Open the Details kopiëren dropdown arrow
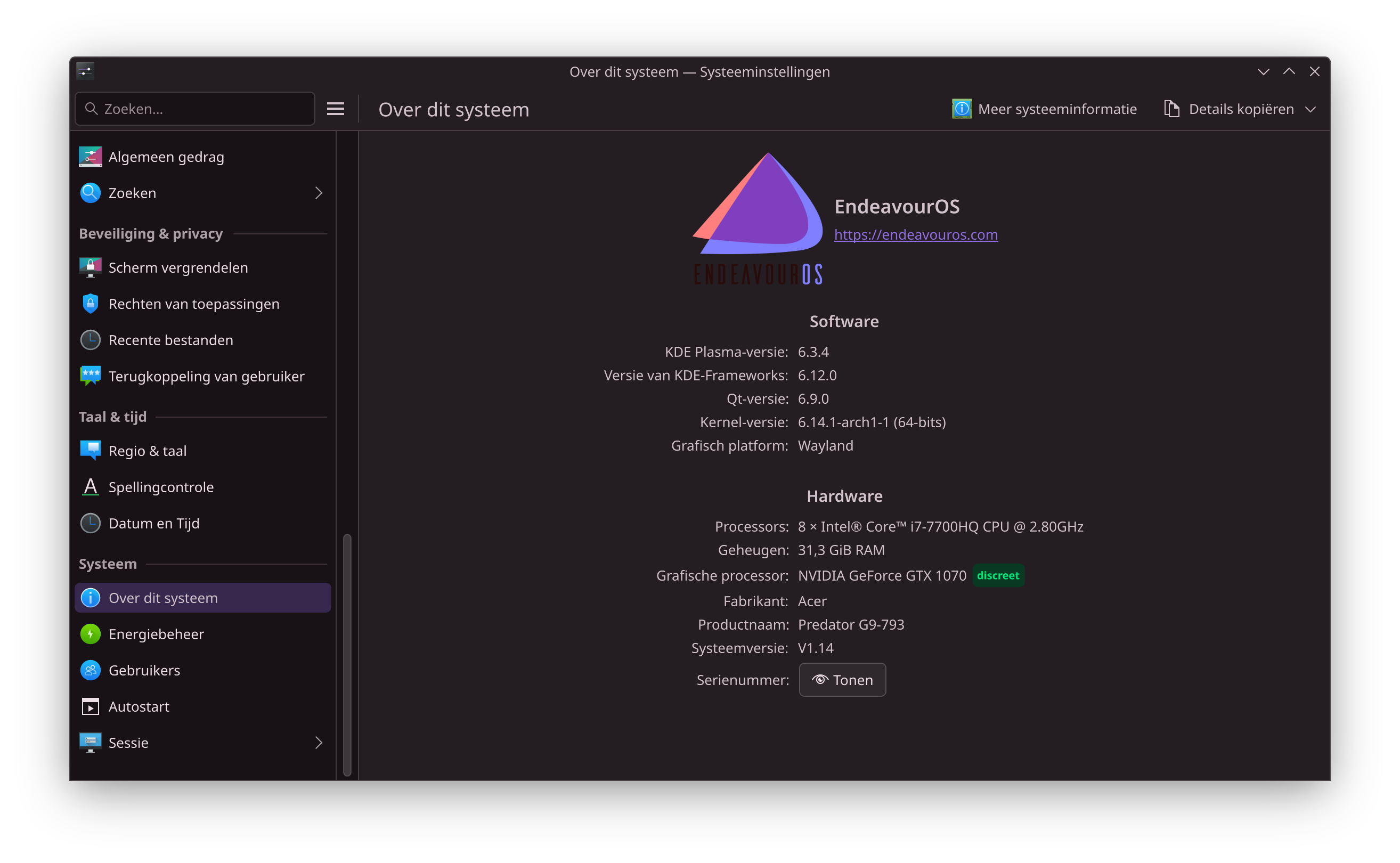The height and width of the screenshot is (863, 1400). coord(1311,109)
